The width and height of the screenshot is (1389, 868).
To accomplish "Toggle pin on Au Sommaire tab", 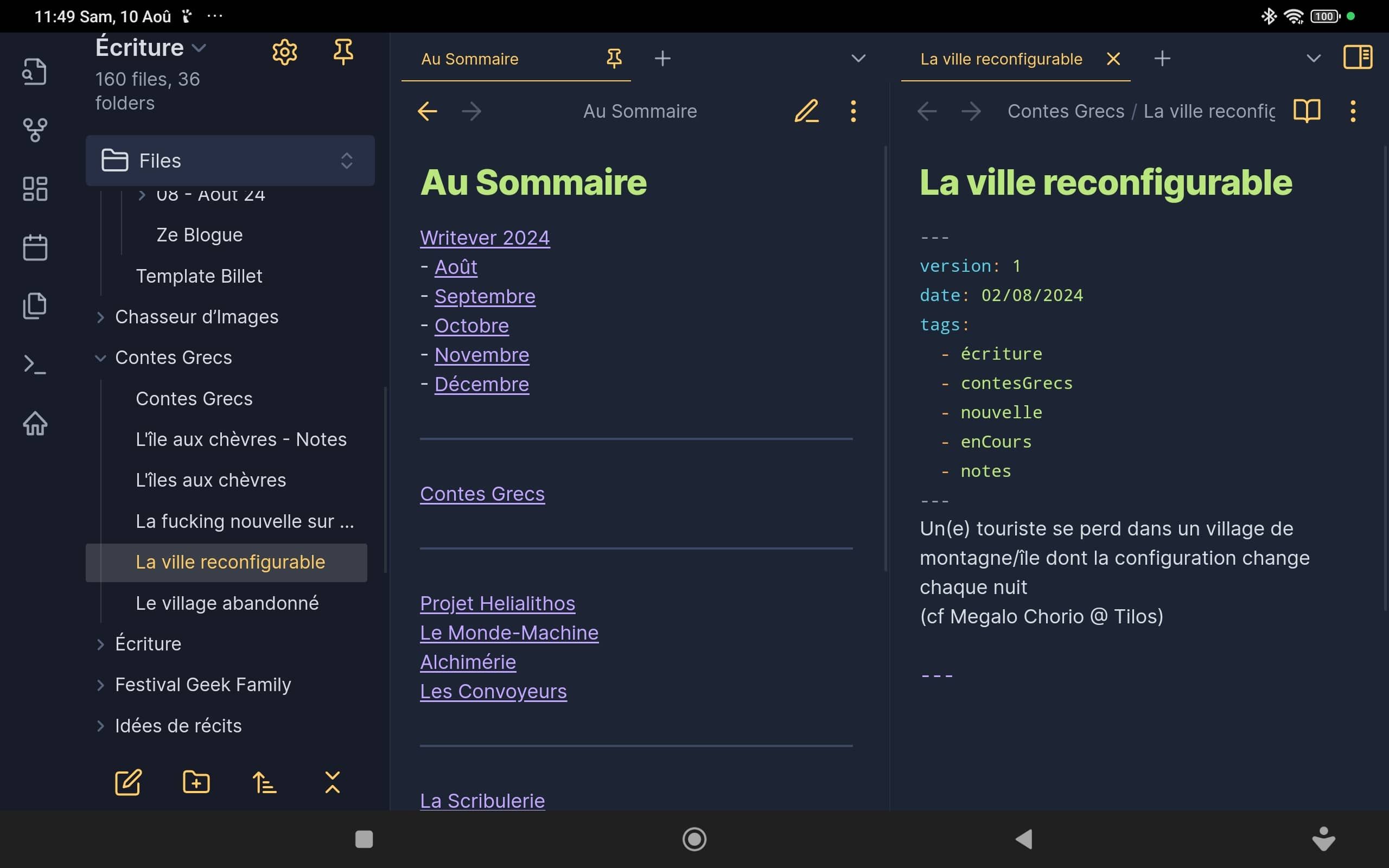I will [614, 59].
